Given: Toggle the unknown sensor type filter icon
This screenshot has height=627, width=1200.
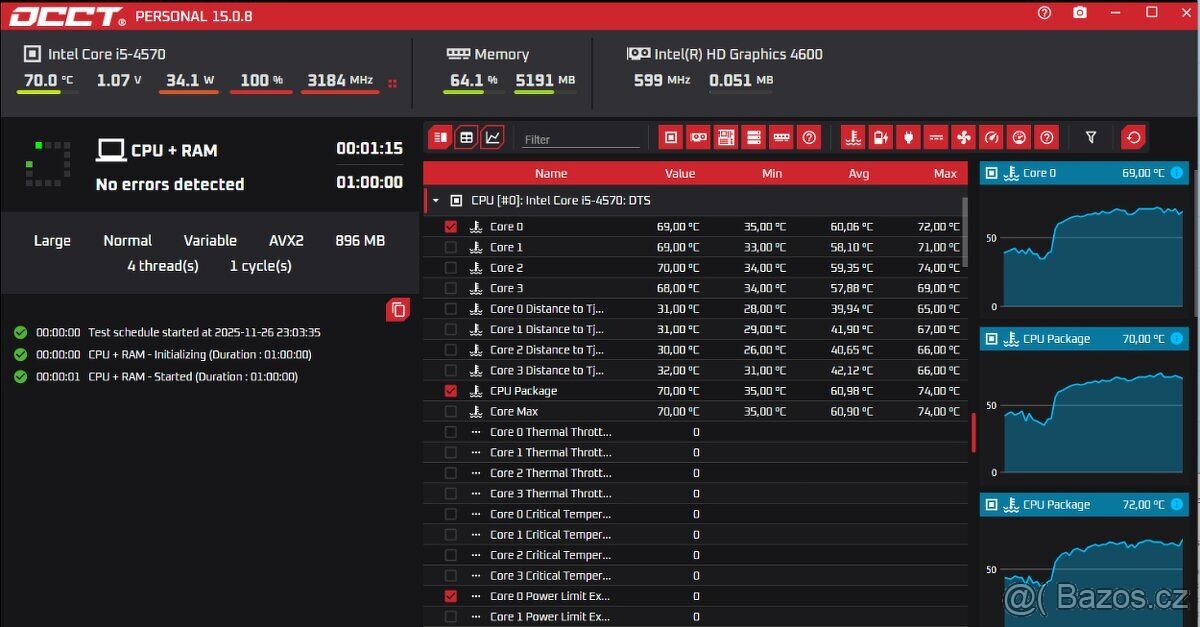Looking at the screenshot, I should pyautogui.click(x=1047, y=137).
